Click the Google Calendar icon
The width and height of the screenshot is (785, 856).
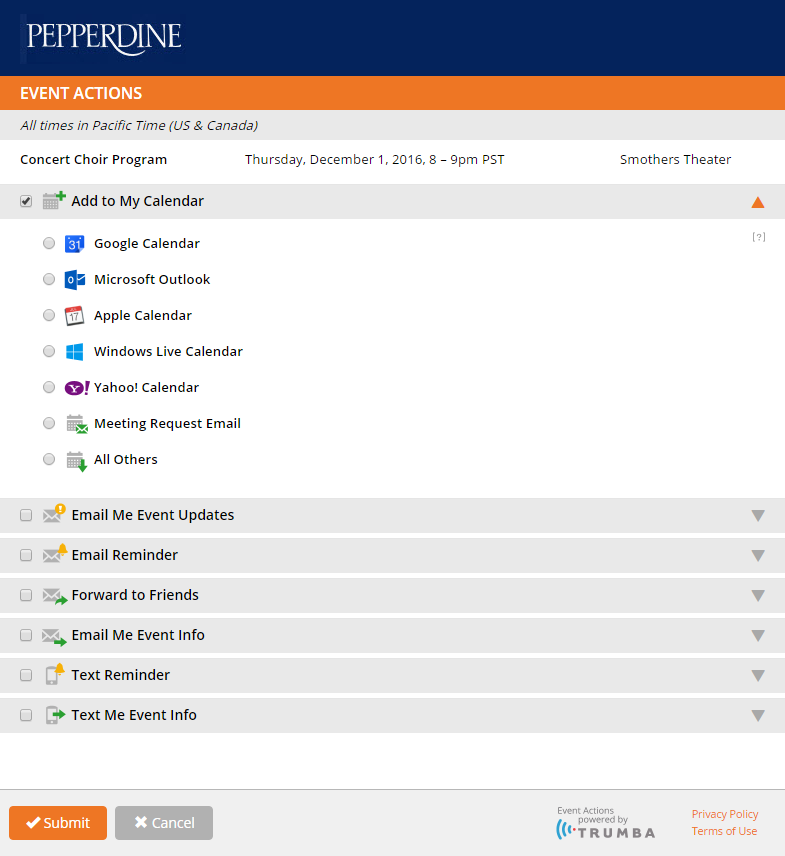[74, 243]
